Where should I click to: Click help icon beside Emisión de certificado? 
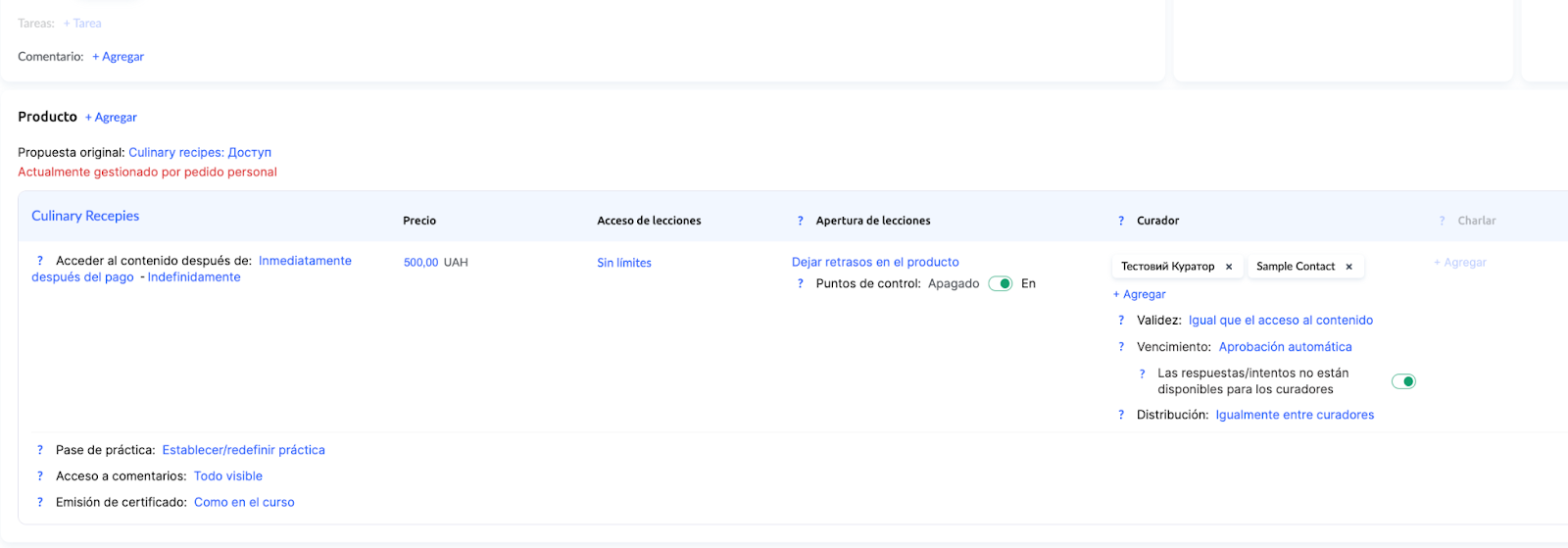(40, 502)
